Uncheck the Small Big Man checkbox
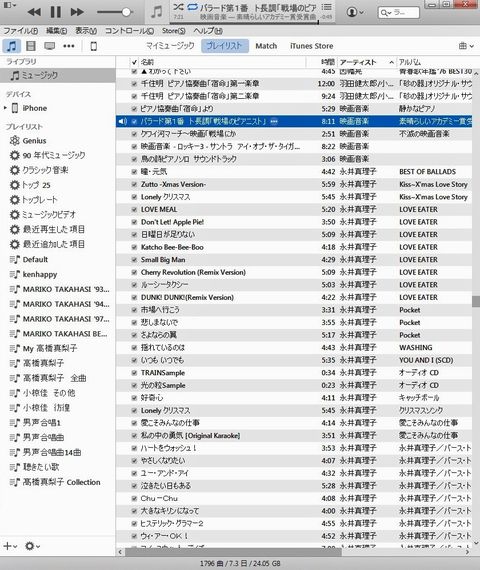The height and width of the screenshot is (570, 480). pyautogui.click(x=134, y=260)
